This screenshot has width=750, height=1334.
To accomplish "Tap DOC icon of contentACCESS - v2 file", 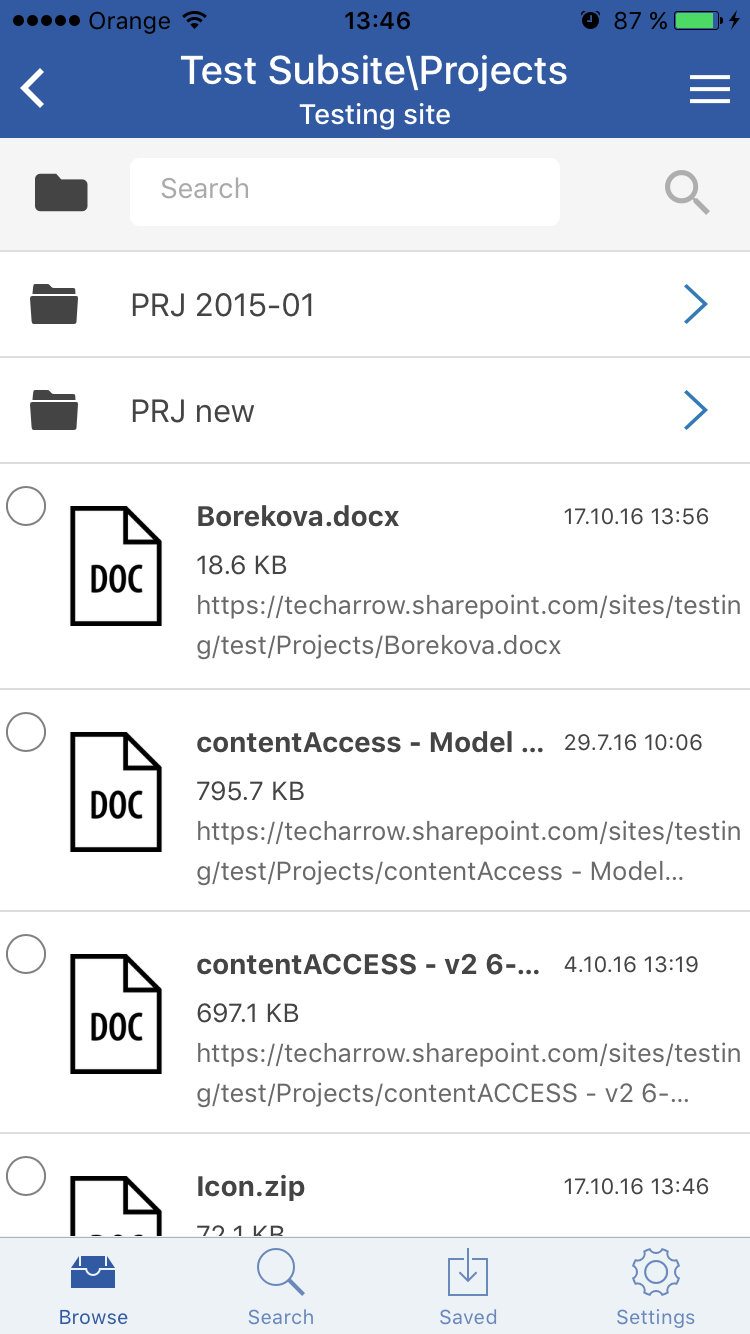I will [116, 1014].
